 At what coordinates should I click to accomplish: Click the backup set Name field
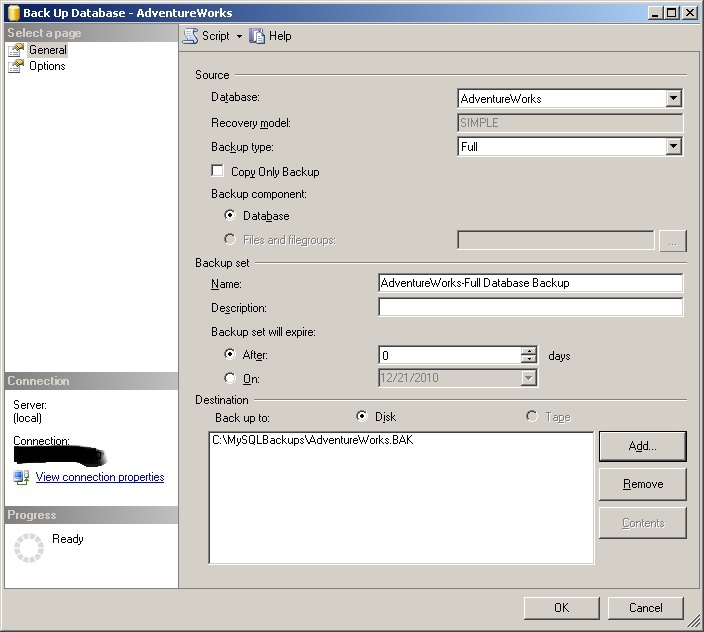pos(531,283)
